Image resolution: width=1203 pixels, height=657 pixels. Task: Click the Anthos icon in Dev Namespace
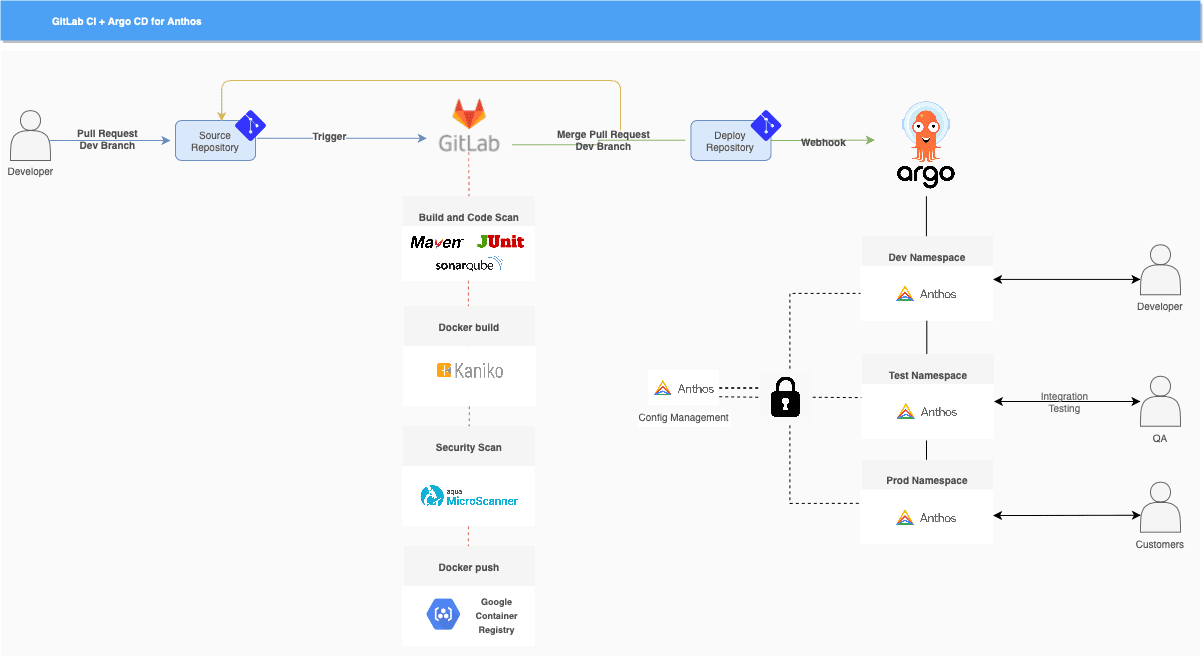905,293
